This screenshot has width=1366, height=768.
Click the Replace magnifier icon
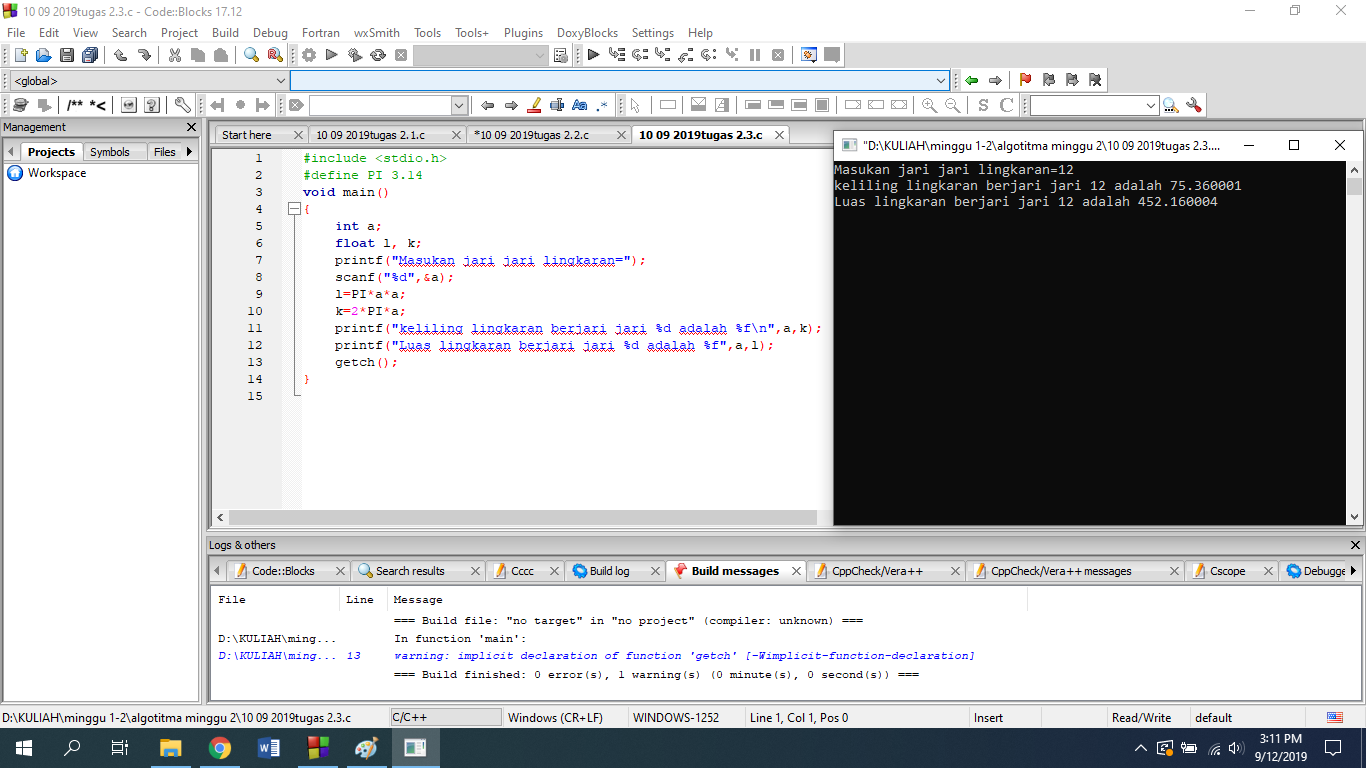[274, 55]
